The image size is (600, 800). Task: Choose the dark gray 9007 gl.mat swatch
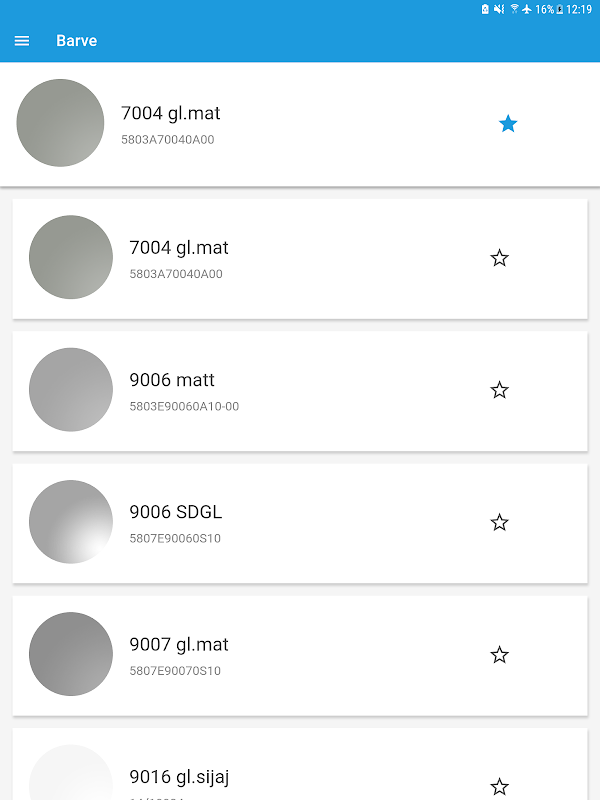point(71,654)
